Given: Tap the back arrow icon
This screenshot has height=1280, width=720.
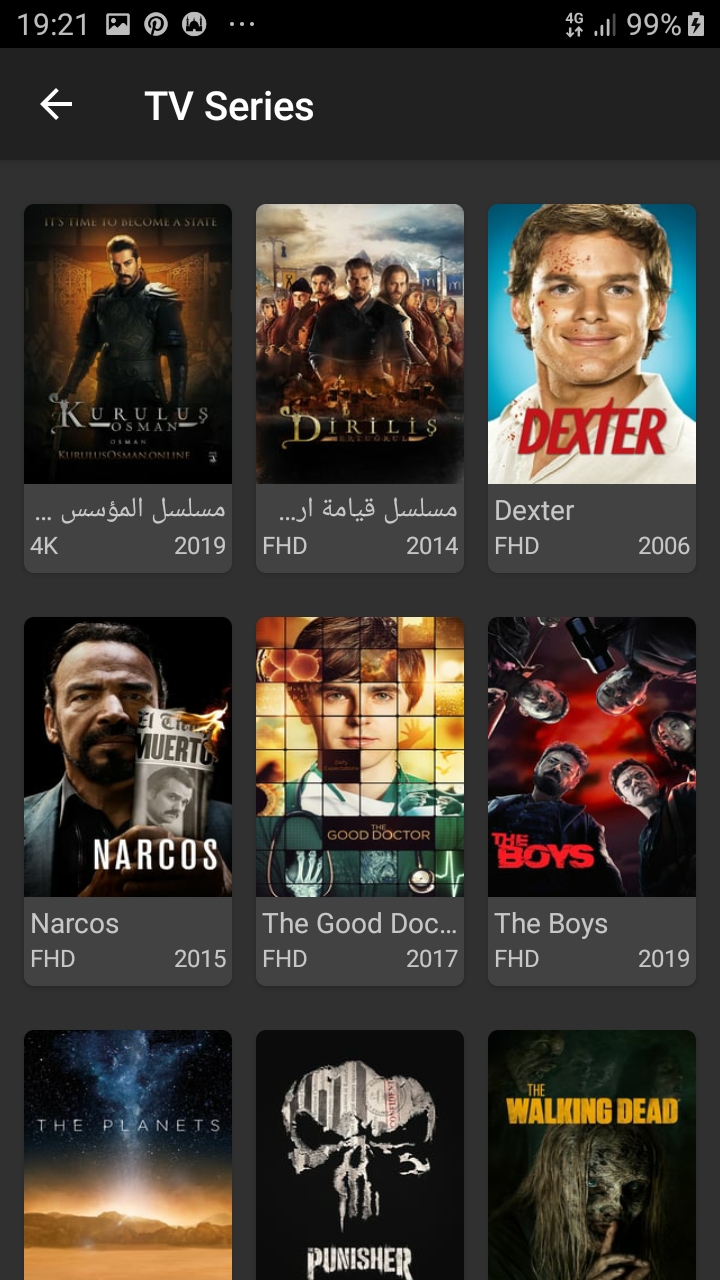Looking at the screenshot, I should click(x=56, y=104).
